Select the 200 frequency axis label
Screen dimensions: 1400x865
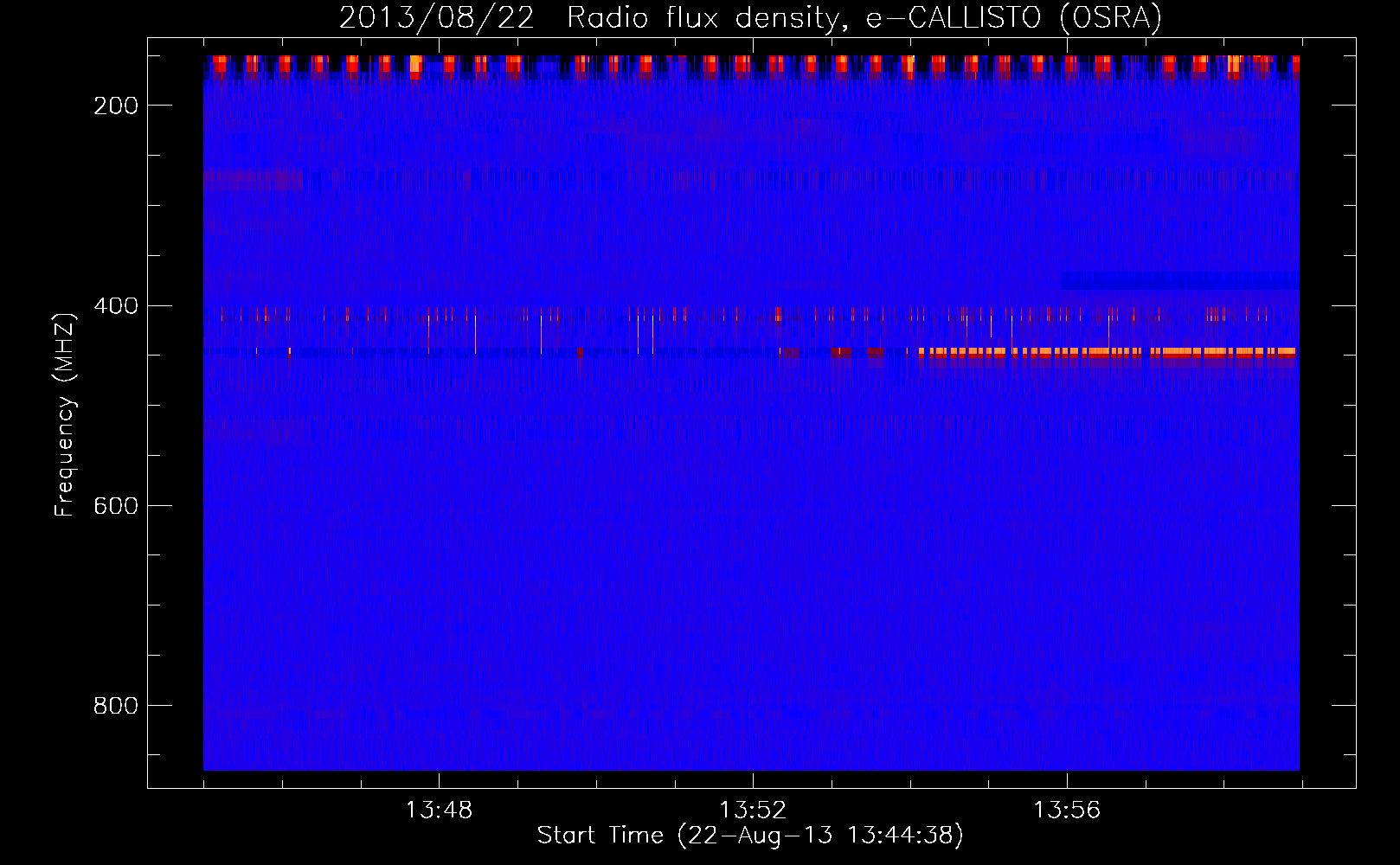coord(116,106)
